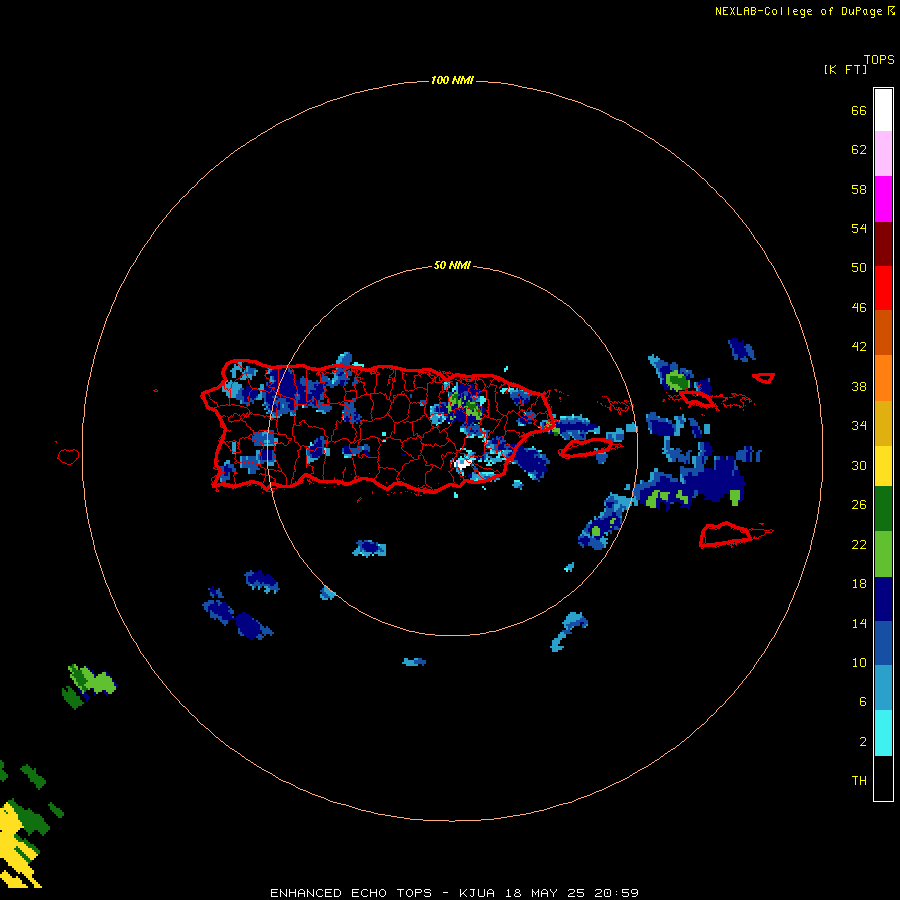Click the light pink 62 kft legend swatch

coord(883,154)
